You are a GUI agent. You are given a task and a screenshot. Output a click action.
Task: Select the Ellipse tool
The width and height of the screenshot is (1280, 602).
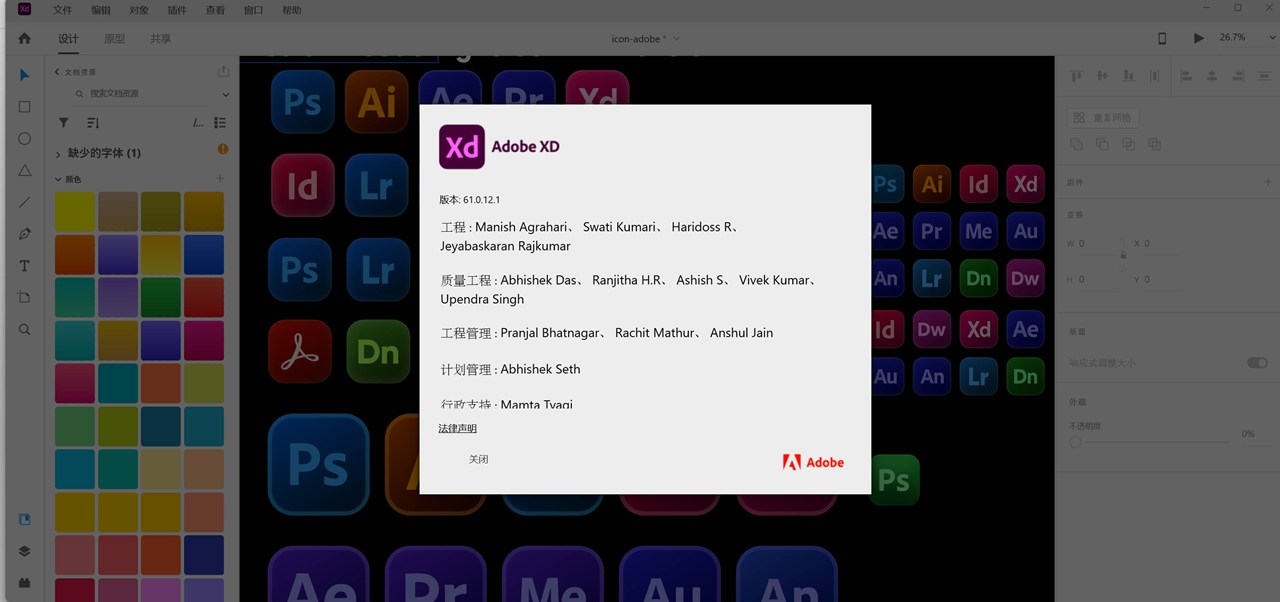pos(25,139)
